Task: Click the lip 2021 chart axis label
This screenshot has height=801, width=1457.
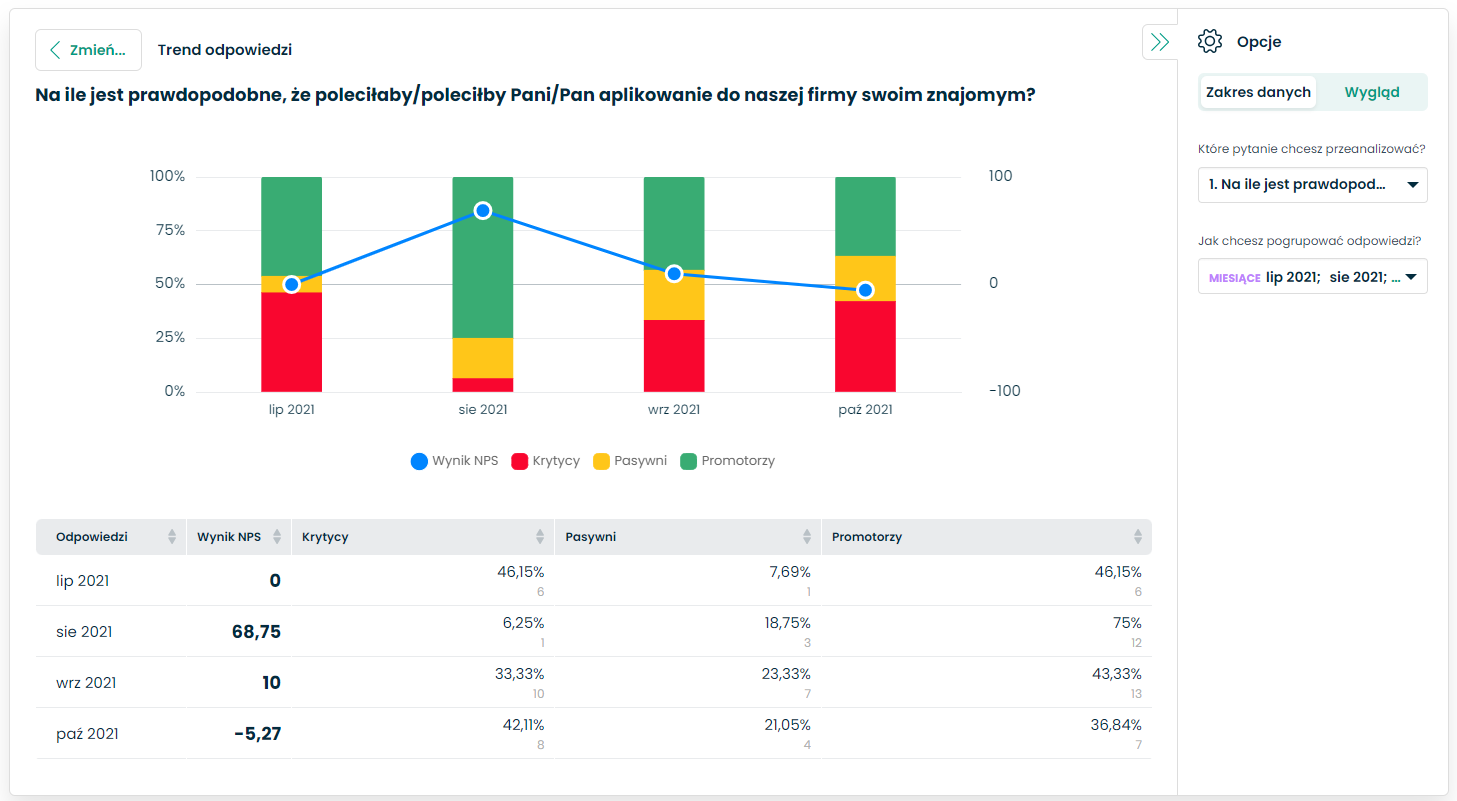Action: point(292,410)
